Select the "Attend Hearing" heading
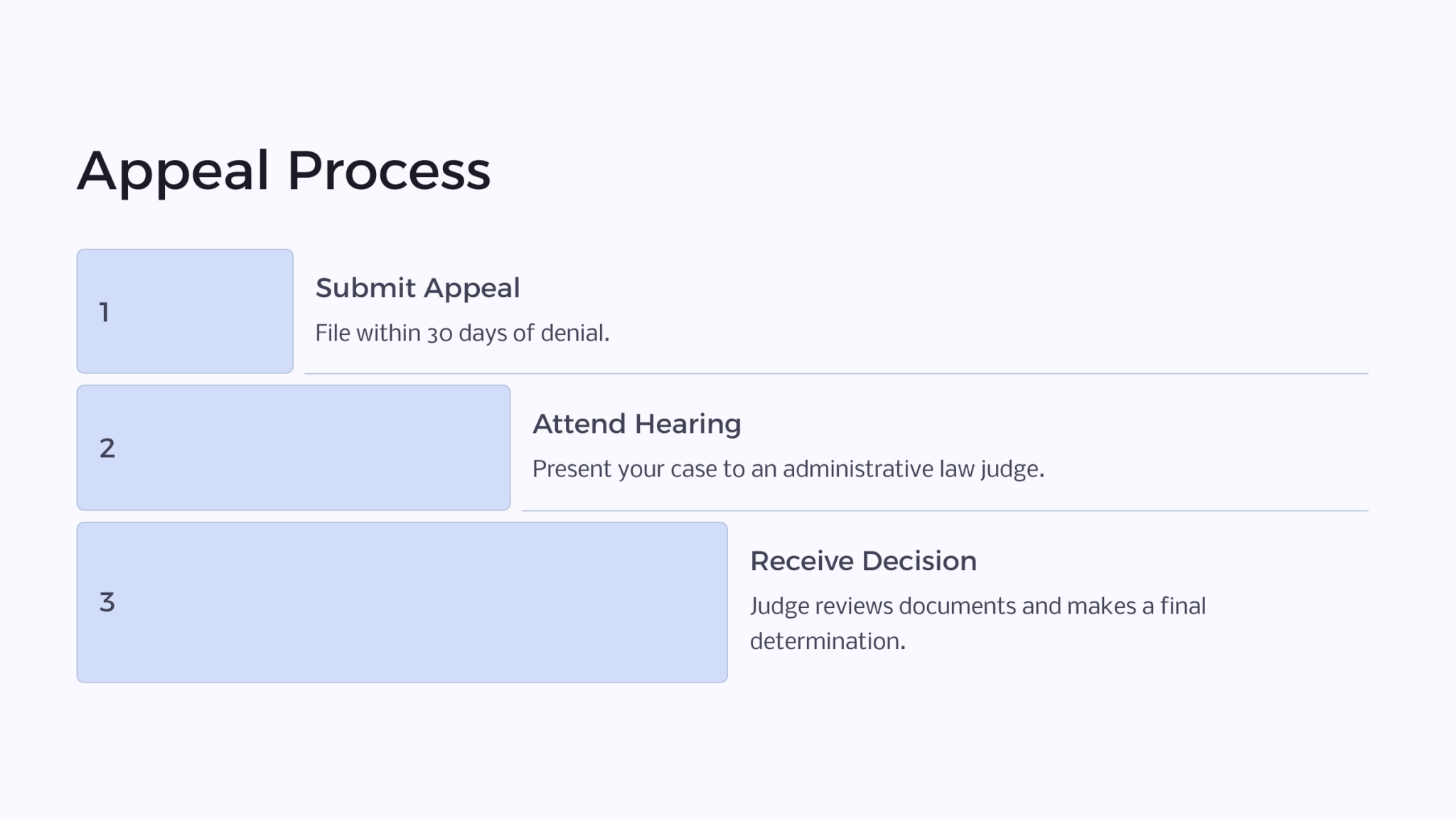1456x819 pixels. 636,424
